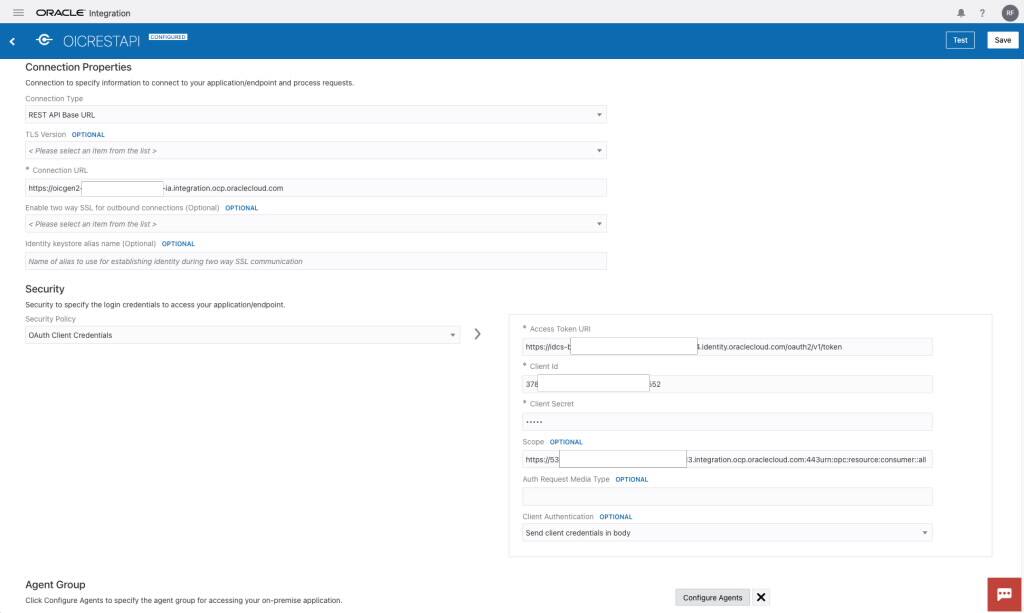The image size is (1024, 613).
Task: Open the chat assistant in bottom corner
Action: pyautogui.click(x=1003, y=592)
